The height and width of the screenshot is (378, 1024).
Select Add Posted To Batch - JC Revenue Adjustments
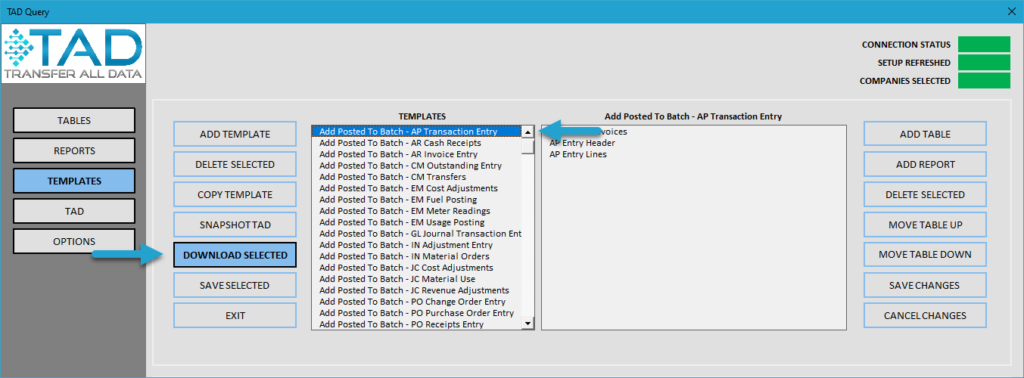coord(417,290)
